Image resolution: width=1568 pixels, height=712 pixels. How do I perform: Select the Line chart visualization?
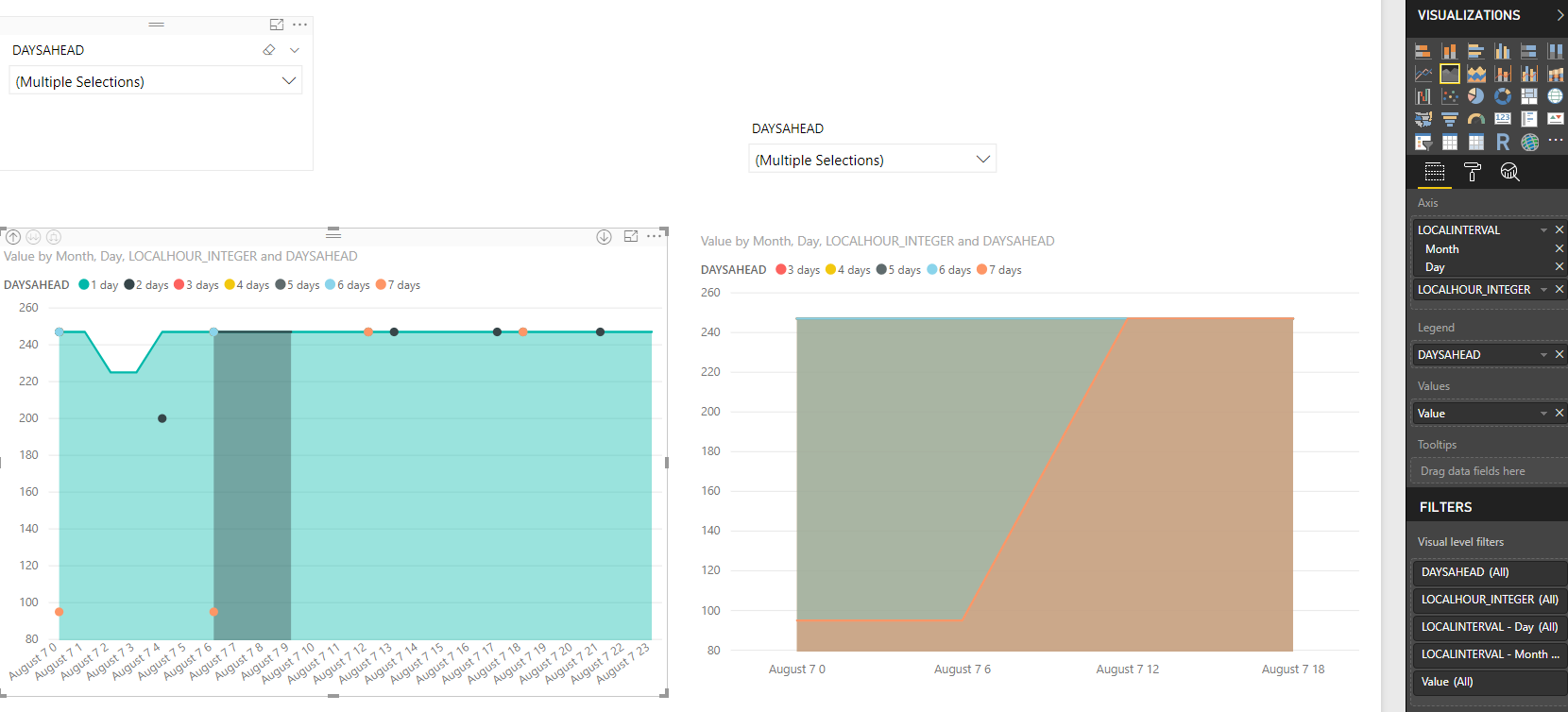click(1423, 74)
